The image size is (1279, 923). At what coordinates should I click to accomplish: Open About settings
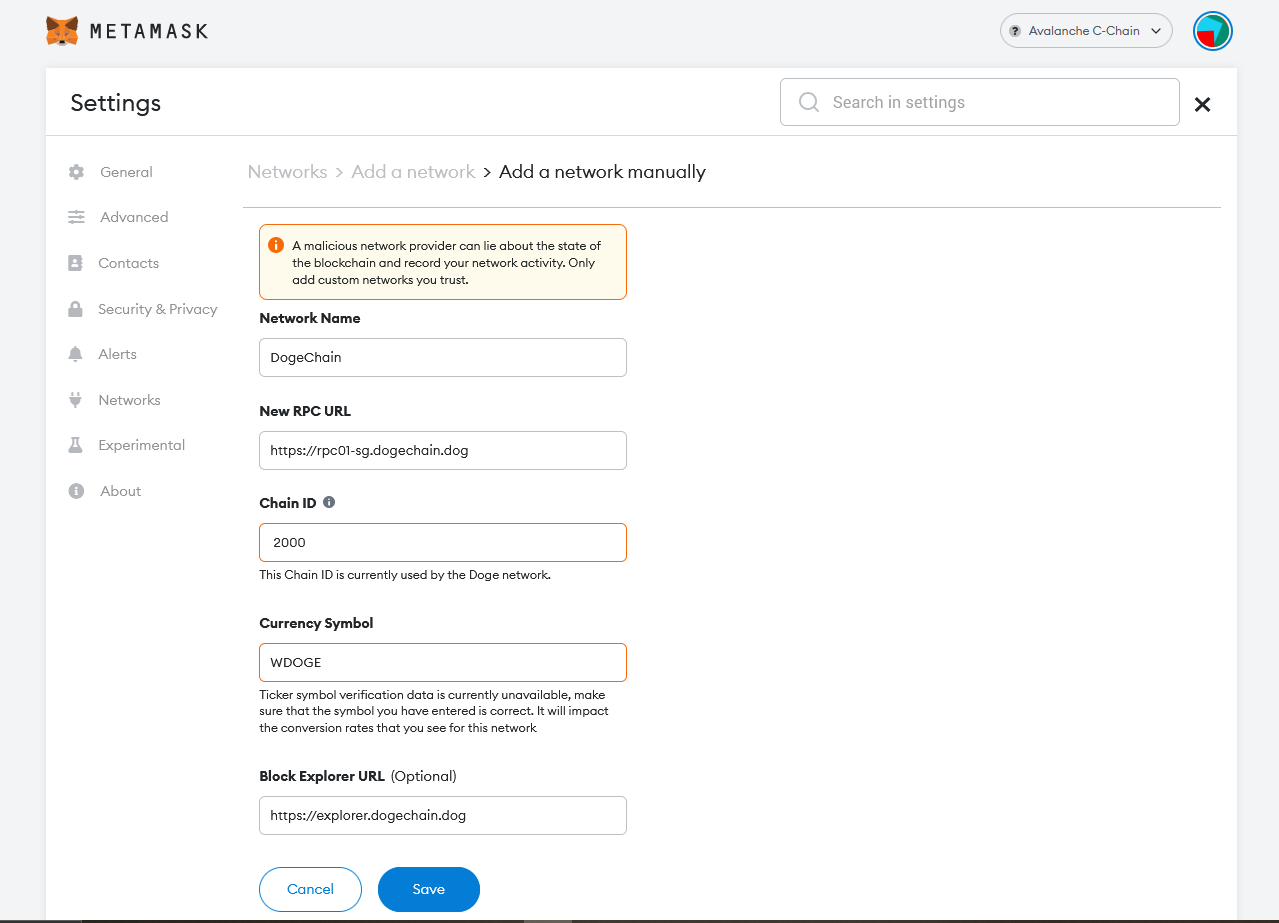point(120,491)
